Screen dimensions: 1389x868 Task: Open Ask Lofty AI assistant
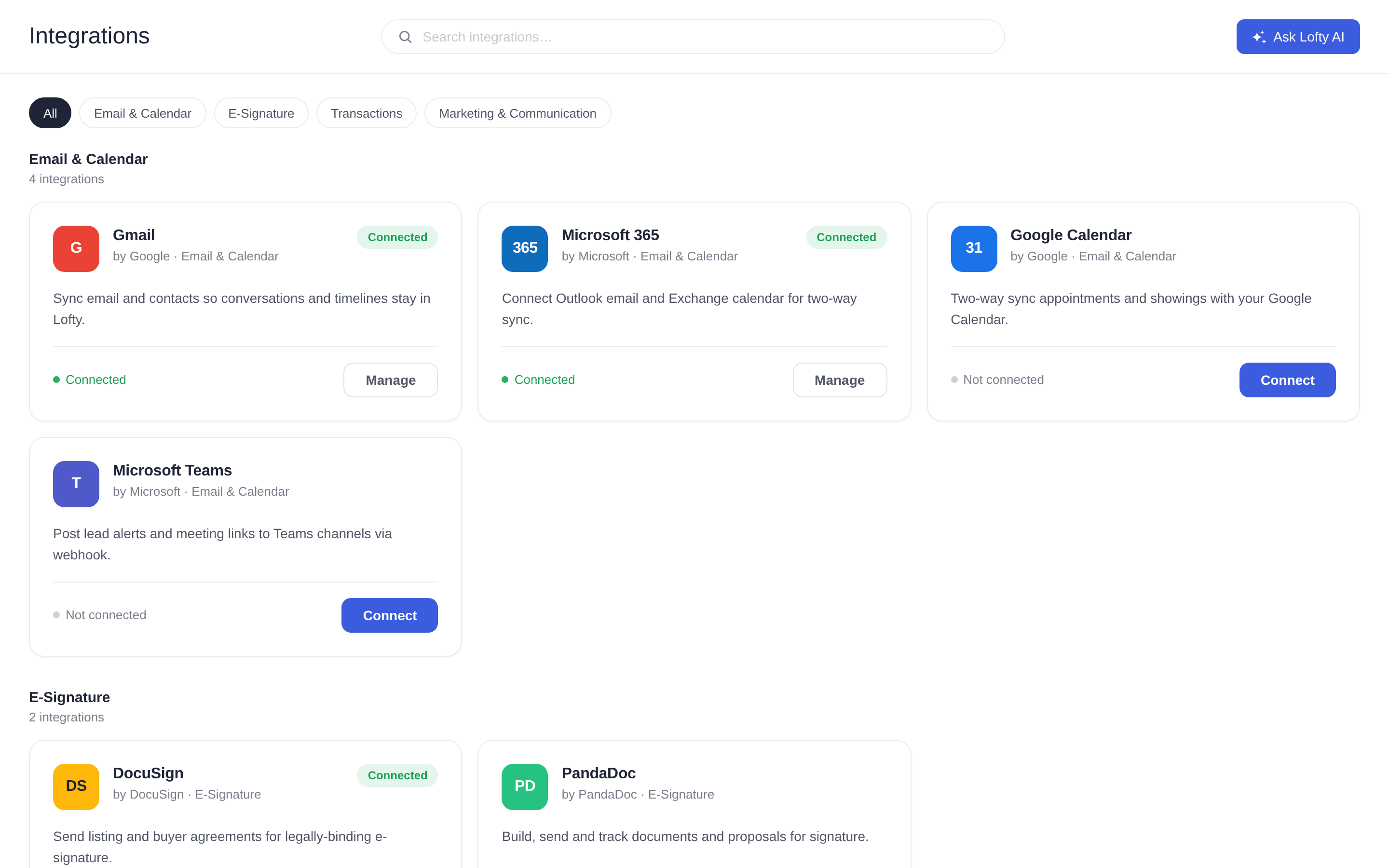click(1298, 37)
